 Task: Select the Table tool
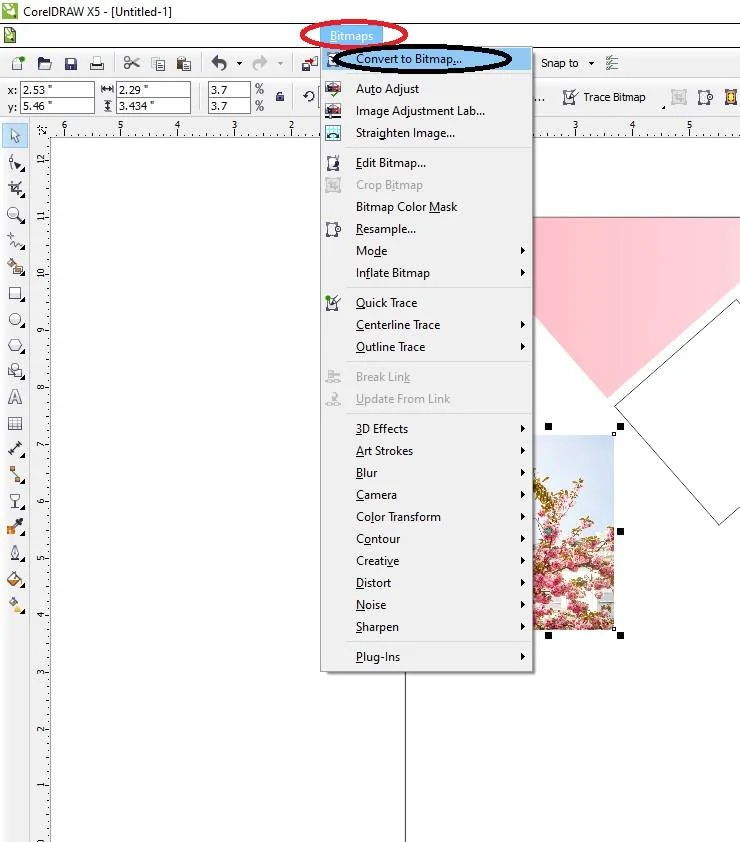pyautogui.click(x=15, y=423)
